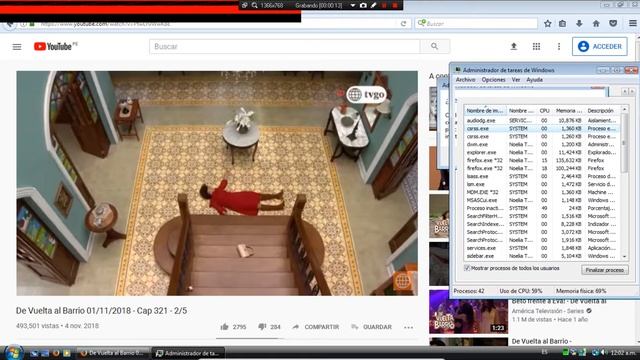Open América Televisión - Series channel link
Viewport: 640px width, 360px height.
click(549, 311)
